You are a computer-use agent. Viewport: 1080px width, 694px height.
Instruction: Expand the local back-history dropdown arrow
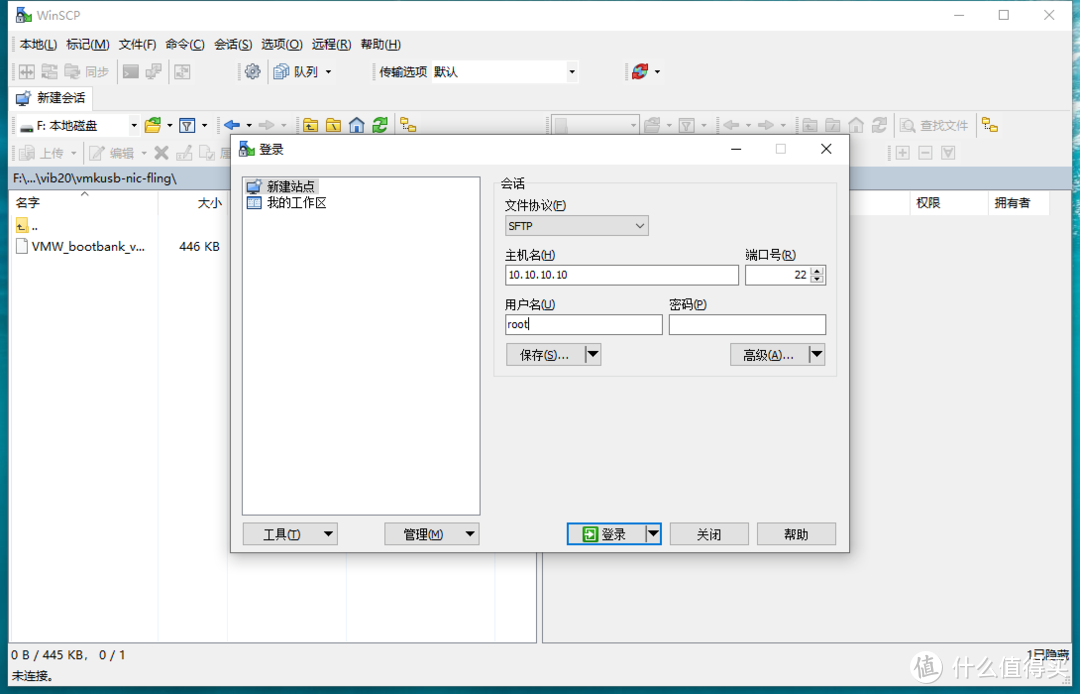coord(249,125)
